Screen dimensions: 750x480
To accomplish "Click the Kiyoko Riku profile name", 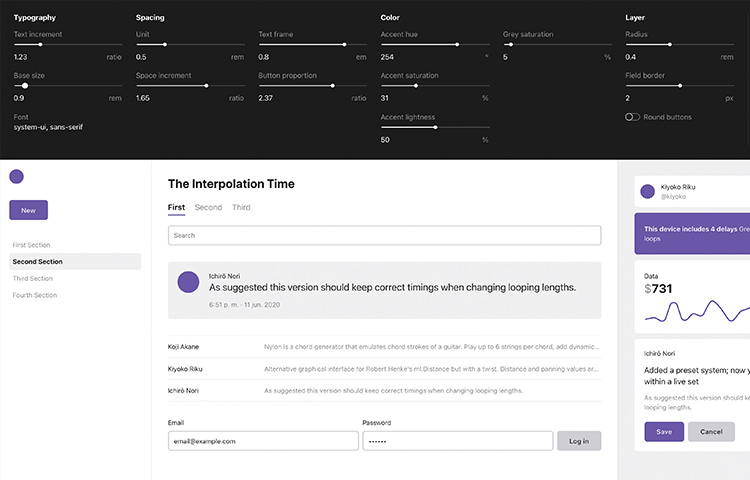I will tap(678, 187).
